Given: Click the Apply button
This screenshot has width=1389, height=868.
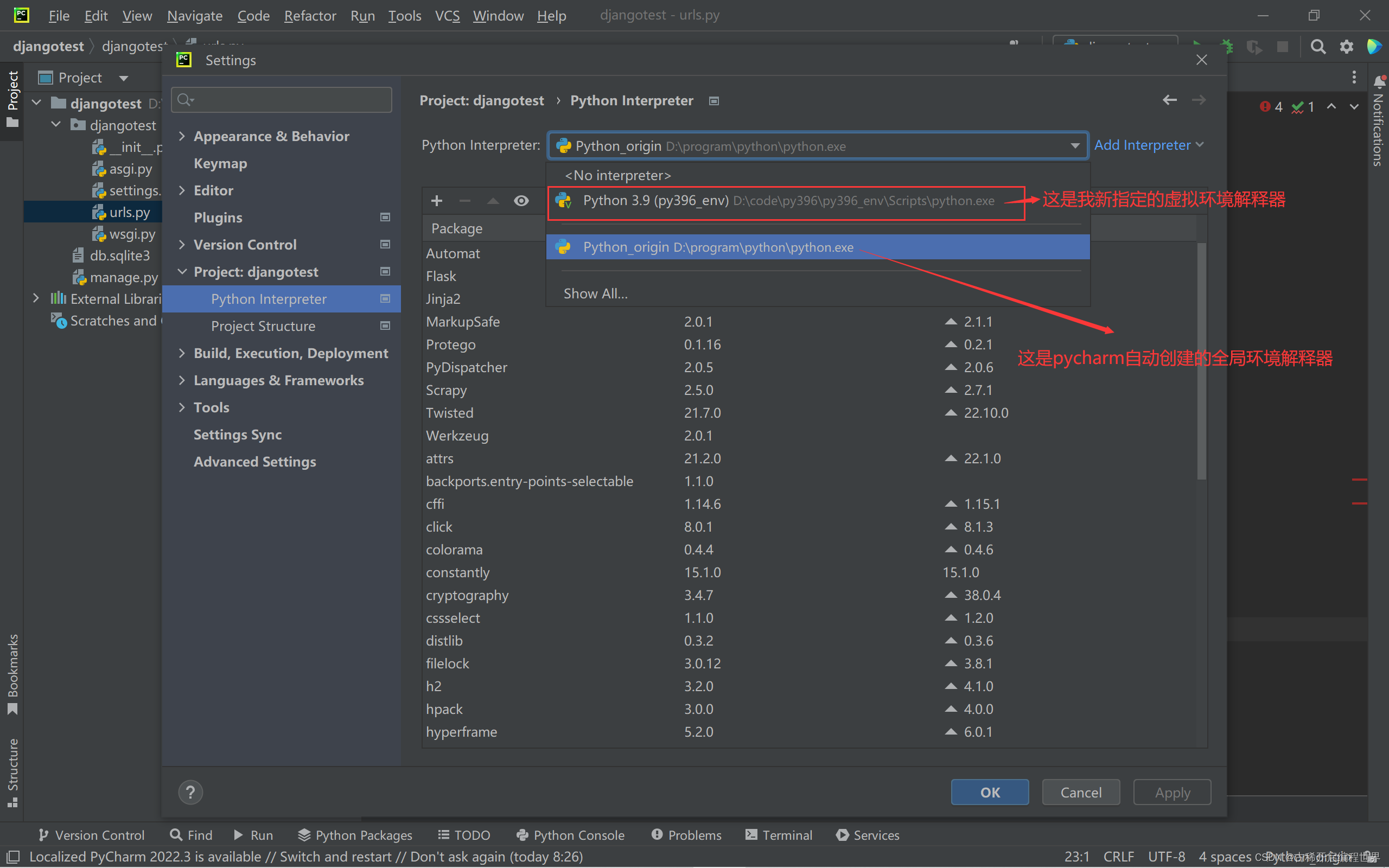Looking at the screenshot, I should (1172, 792).
